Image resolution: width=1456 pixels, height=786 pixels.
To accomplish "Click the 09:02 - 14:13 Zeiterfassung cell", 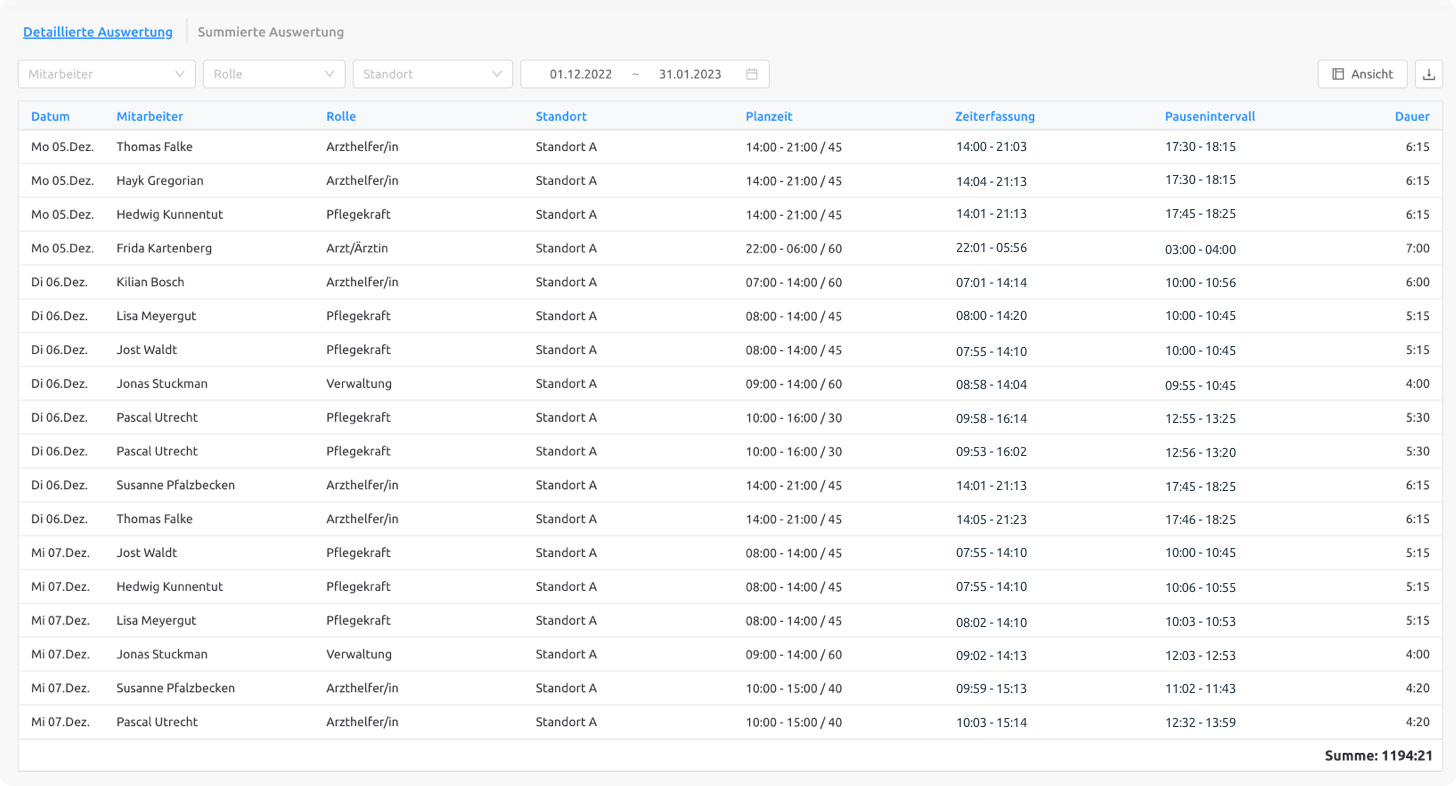I will [x=991, y=655].
